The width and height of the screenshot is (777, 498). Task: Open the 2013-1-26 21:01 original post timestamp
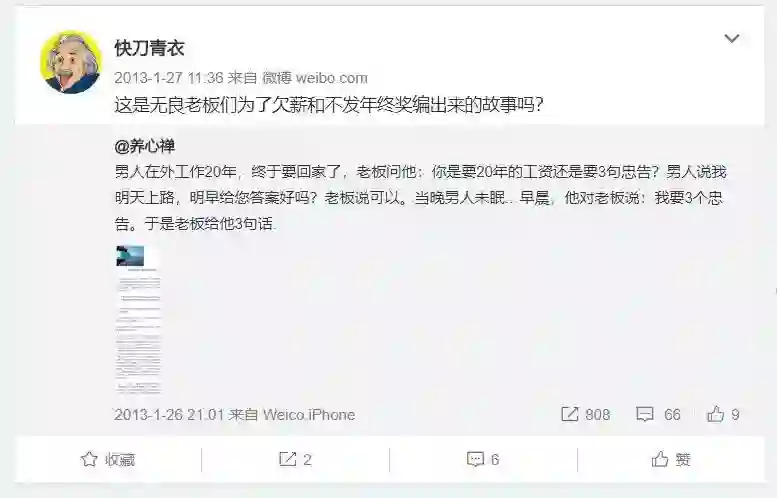coord(168,414)
